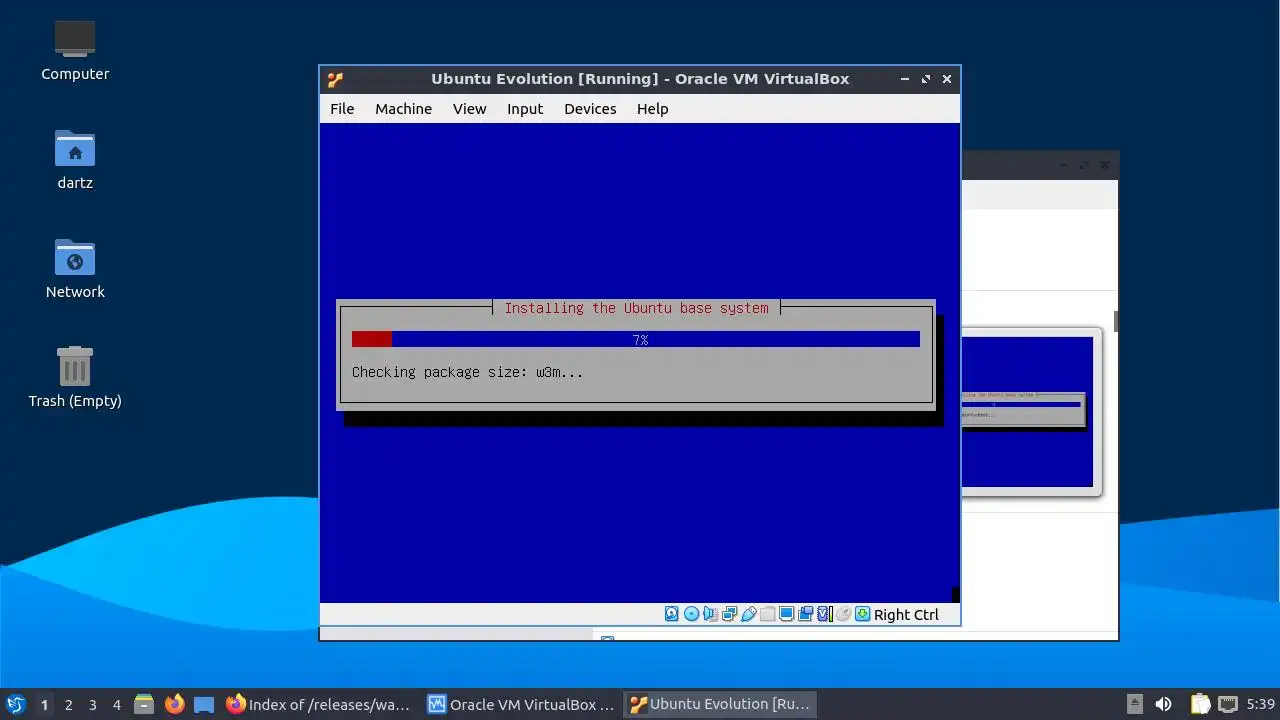Click the greyed mouse integration status icon
This screenshot has width=1280, height=720.
click(x=843, y=614)
